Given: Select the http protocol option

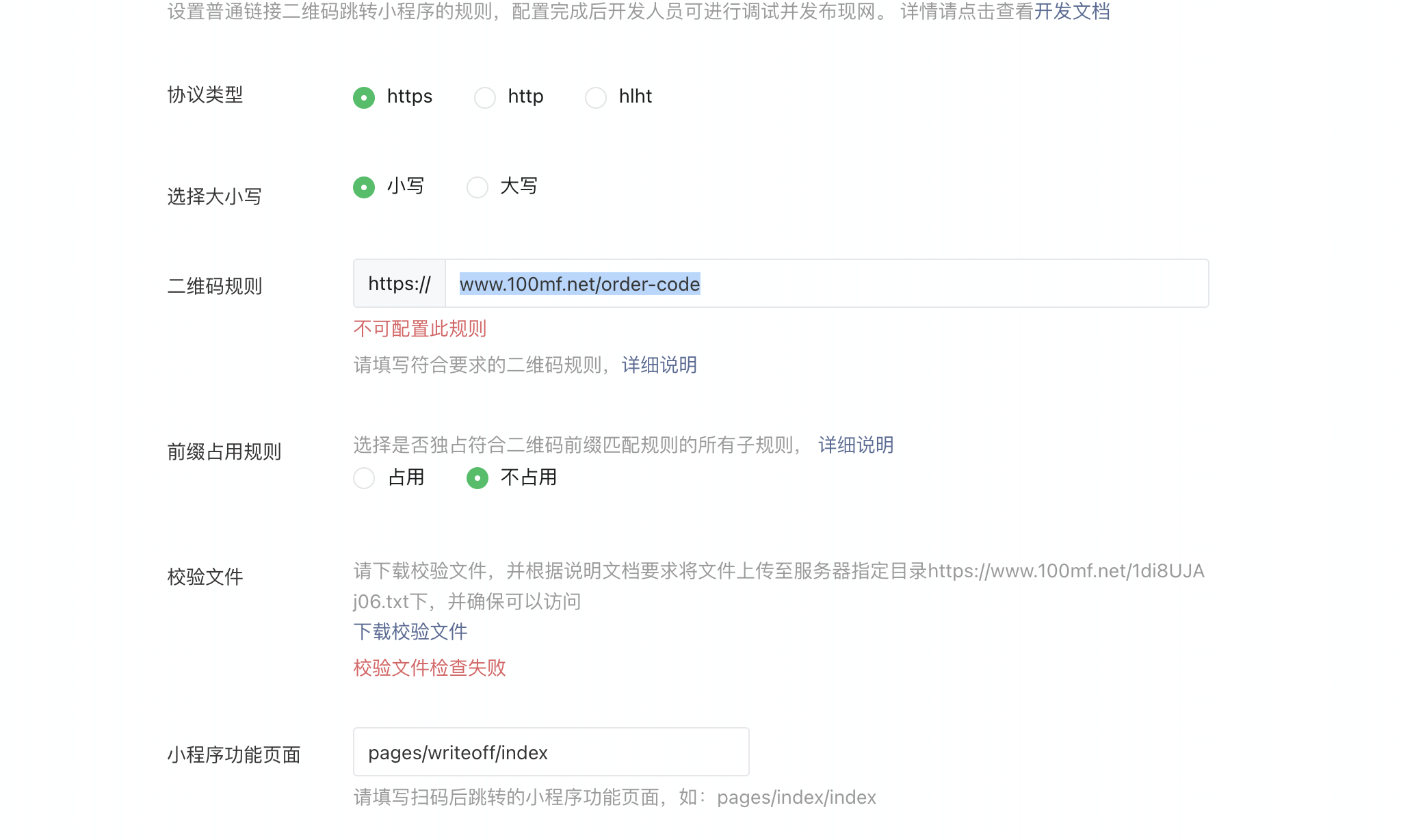Looking at the screenshot, I should pos(485,98).
